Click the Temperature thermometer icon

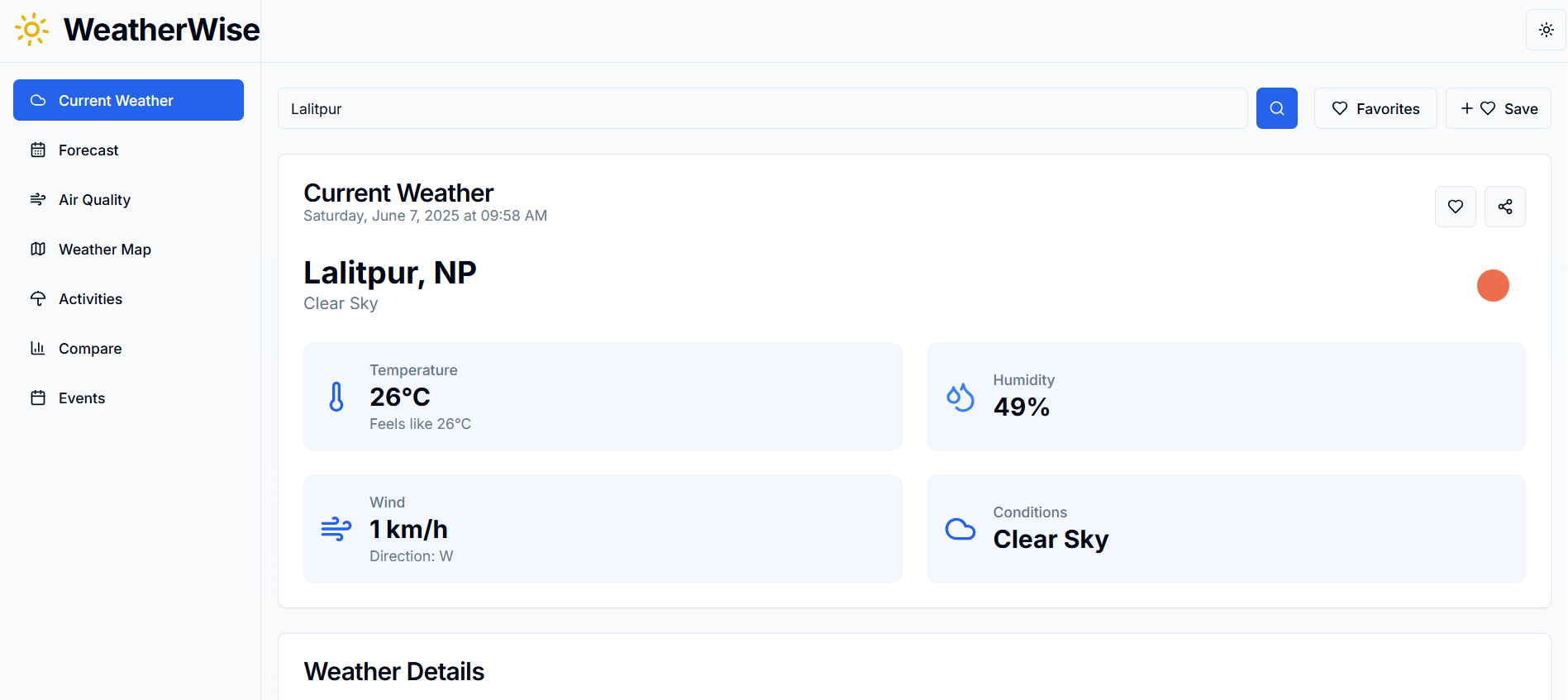click(336, 396)
